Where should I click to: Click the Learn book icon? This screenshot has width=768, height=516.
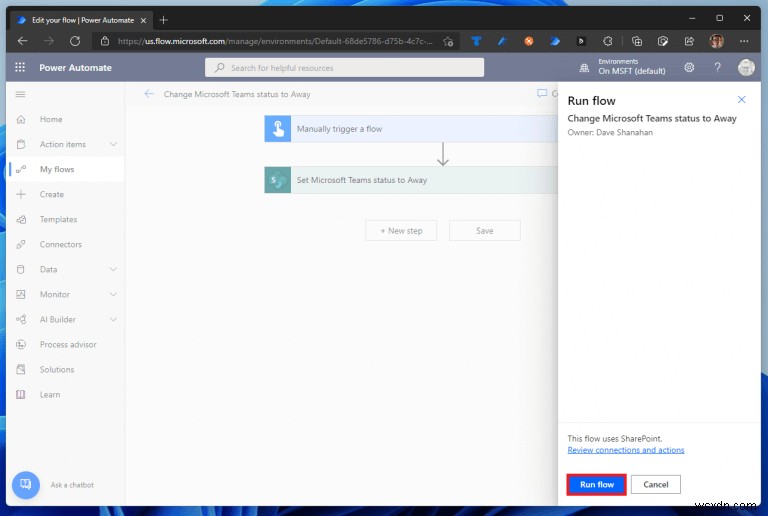[x=21, y=395]
